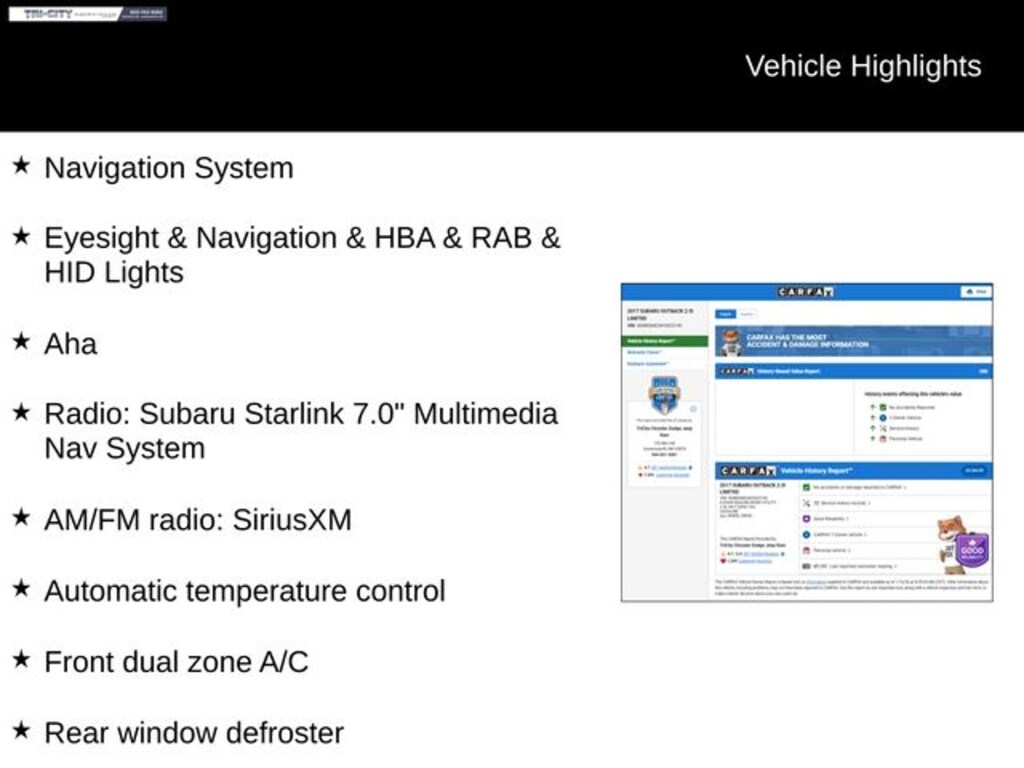Click the star bullet beside Aha
1024x768 pixels.
pyautogui.click(x=21, y=342)
